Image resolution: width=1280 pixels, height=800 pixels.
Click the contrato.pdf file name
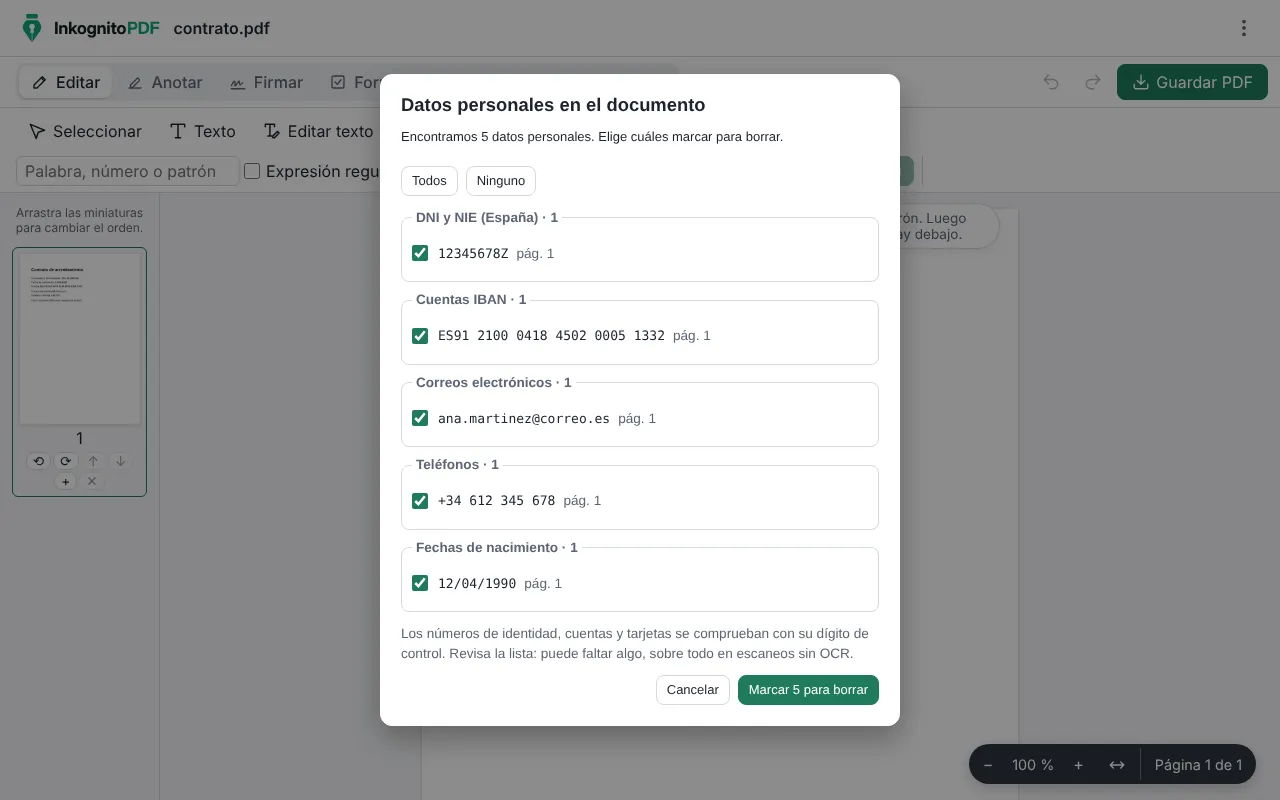222,28
